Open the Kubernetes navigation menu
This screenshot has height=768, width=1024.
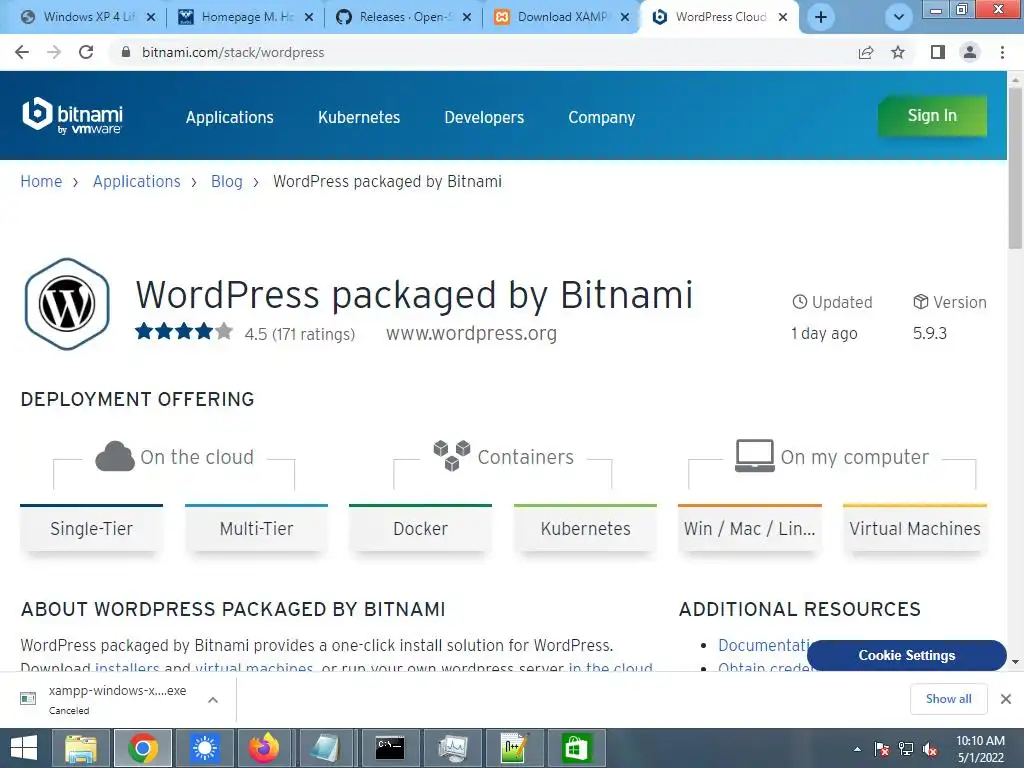(x=359, y=118)
